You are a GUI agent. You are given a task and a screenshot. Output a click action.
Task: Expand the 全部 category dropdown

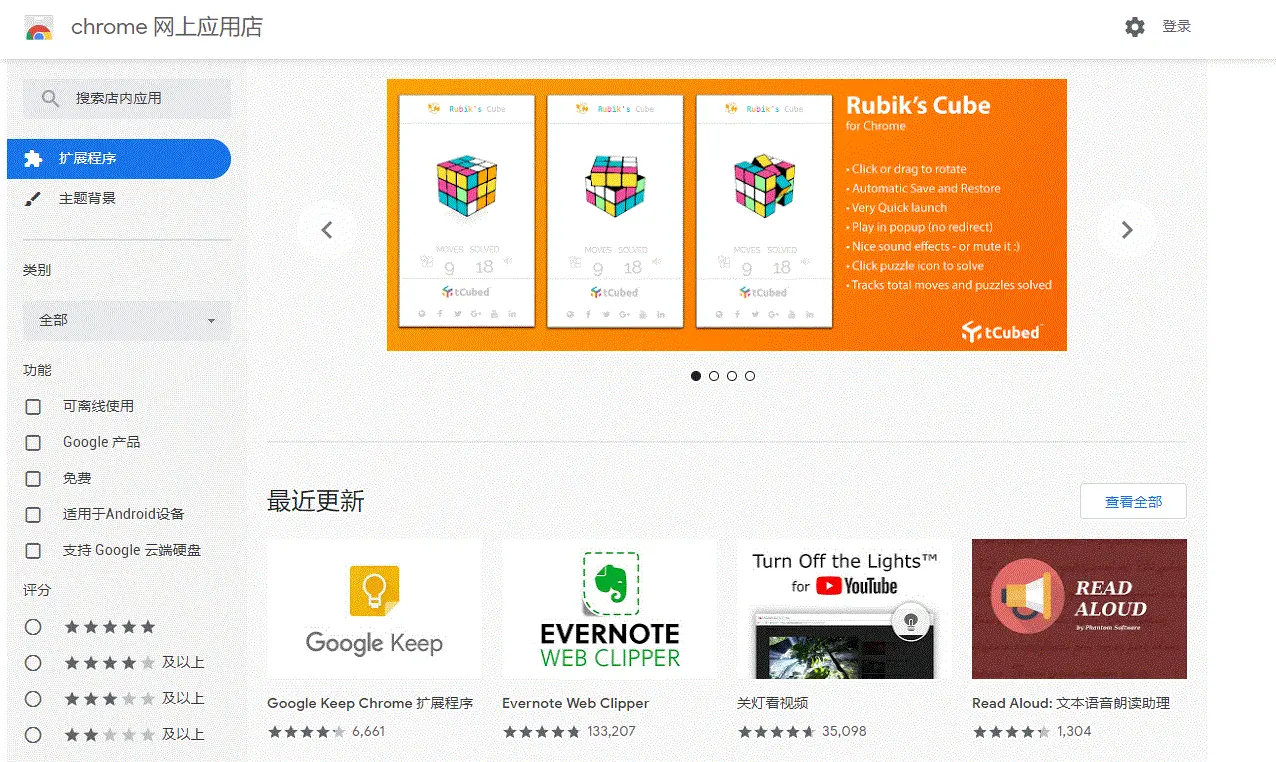click(x=127, y=320)
